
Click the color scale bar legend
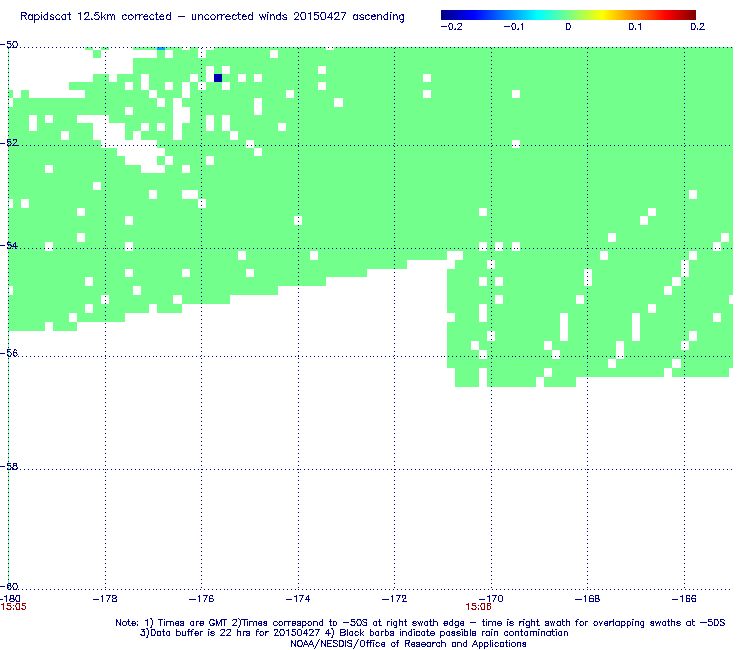click(568, 15)
